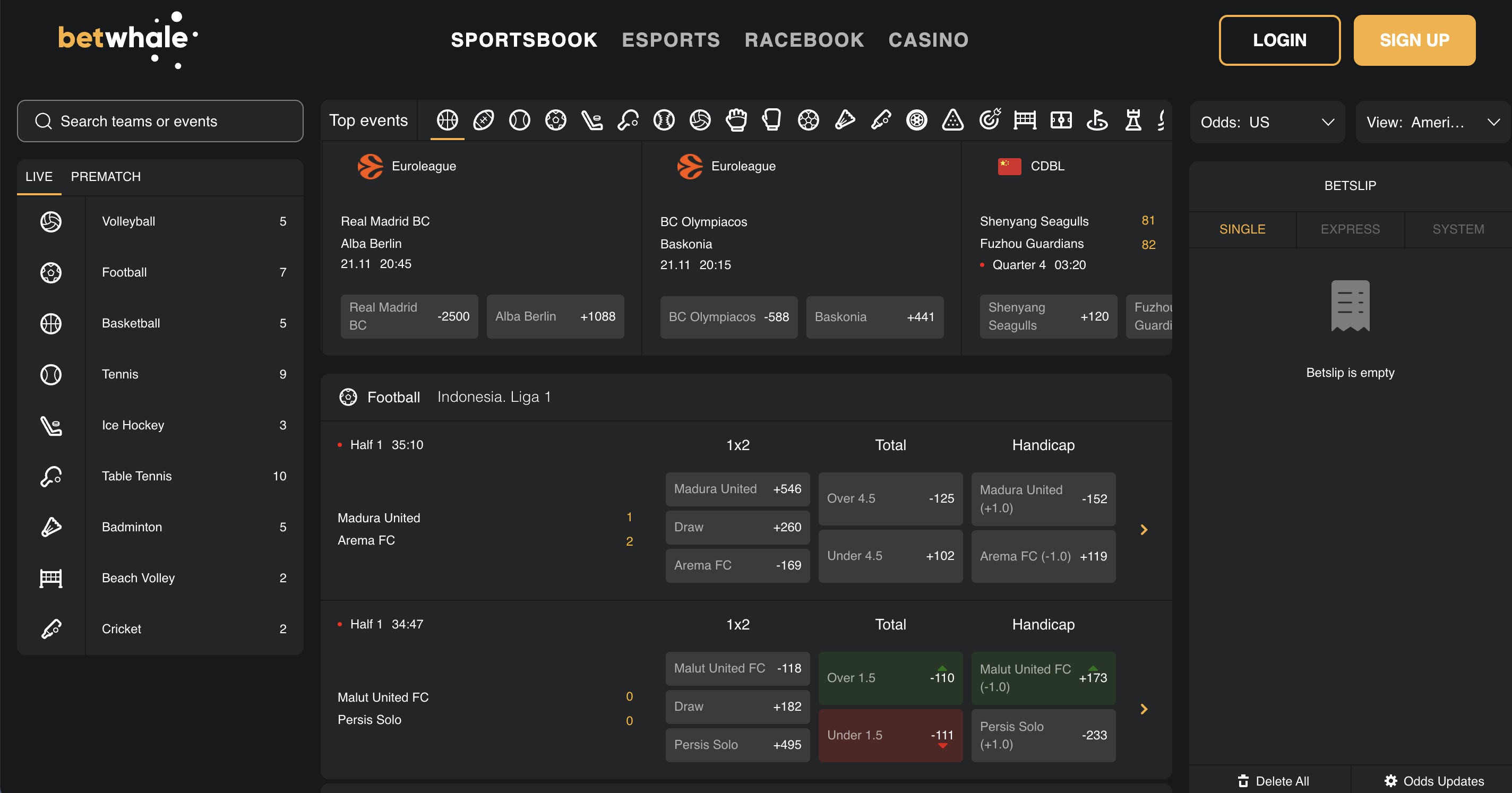Select the darts target icon in sports bar
1512x793 pixels.
point(990,119)
